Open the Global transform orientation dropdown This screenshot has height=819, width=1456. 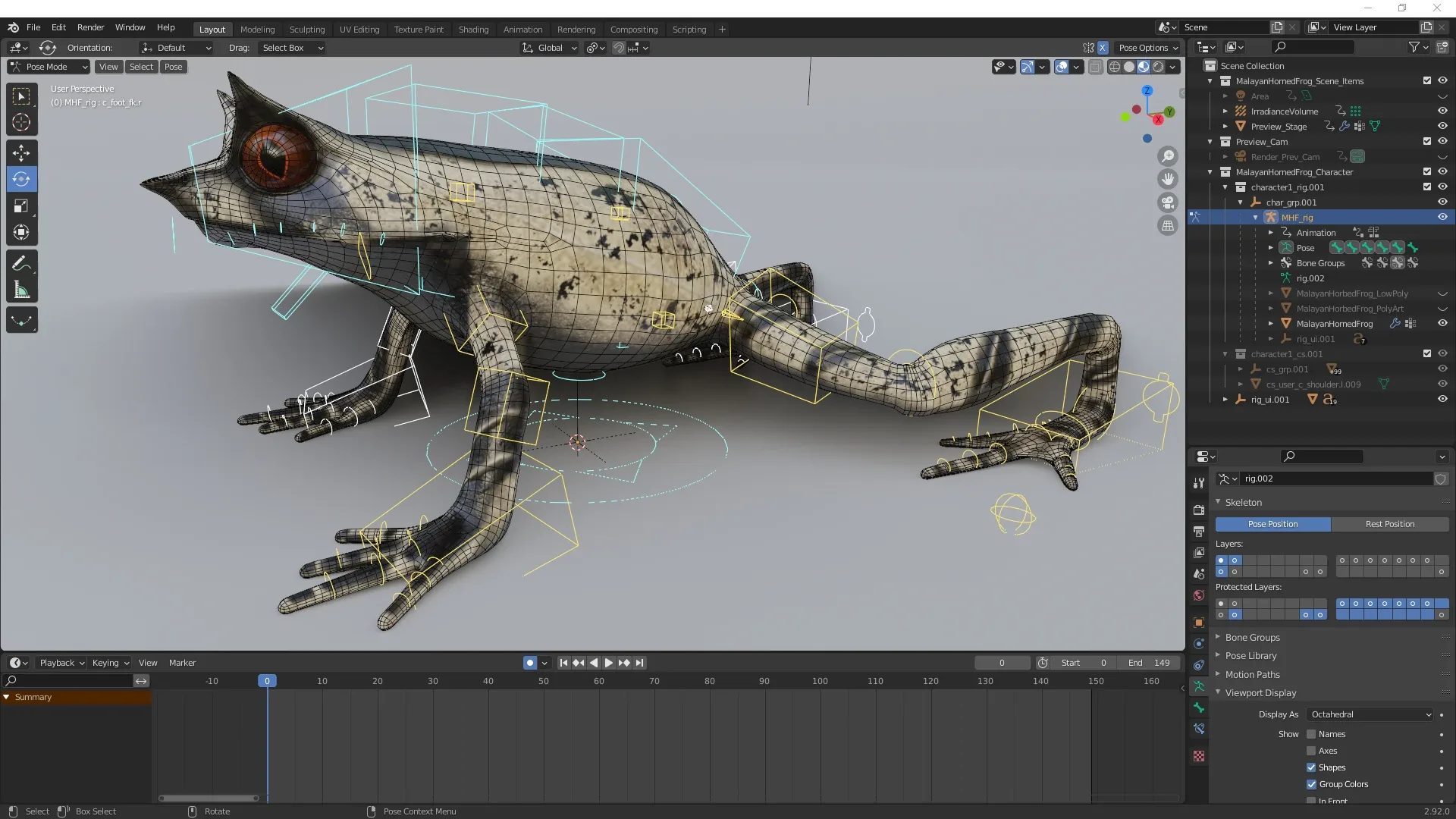point(550,48)
